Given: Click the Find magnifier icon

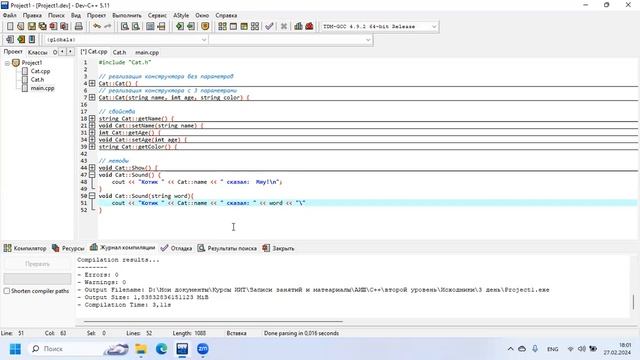Looking at the screenshot, I should click(x=125, y=27).
